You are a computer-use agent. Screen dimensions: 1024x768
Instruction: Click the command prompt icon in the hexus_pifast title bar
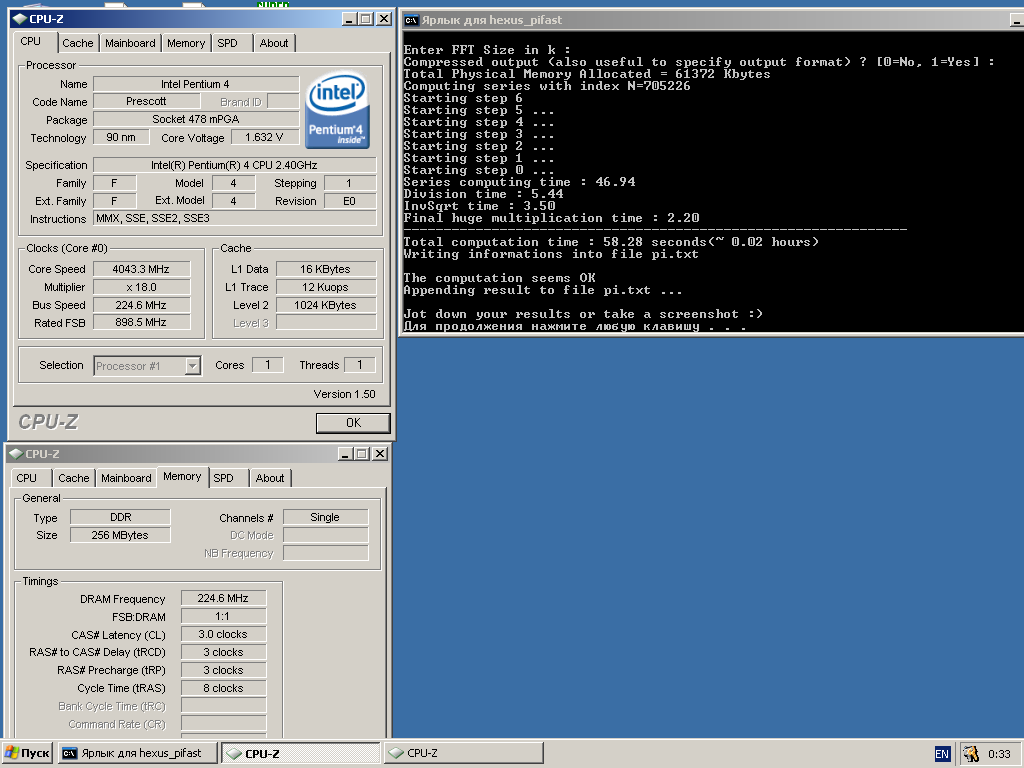(411, 20)
